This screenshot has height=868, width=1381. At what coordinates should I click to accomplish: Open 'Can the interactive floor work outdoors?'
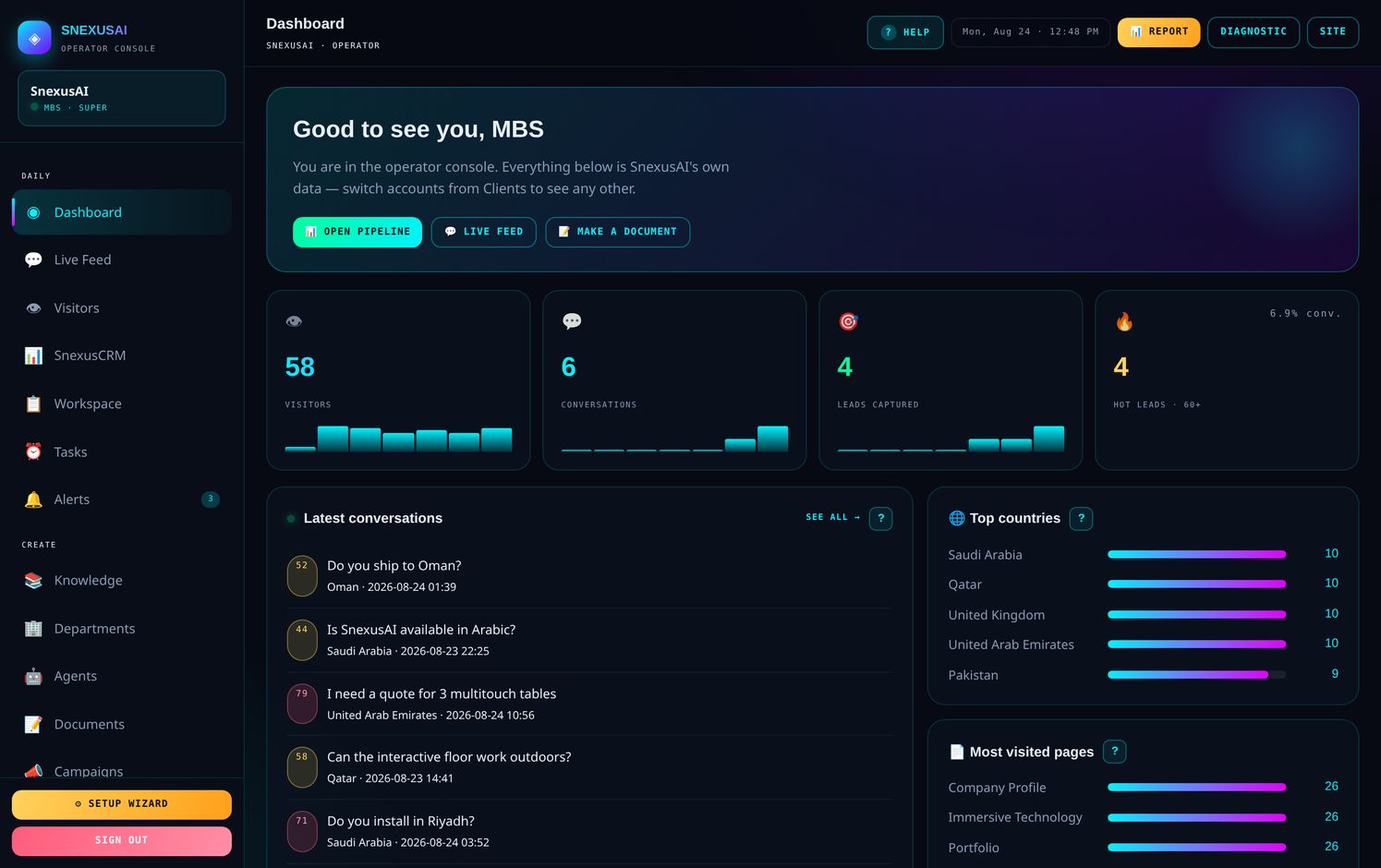click(589, 767)
